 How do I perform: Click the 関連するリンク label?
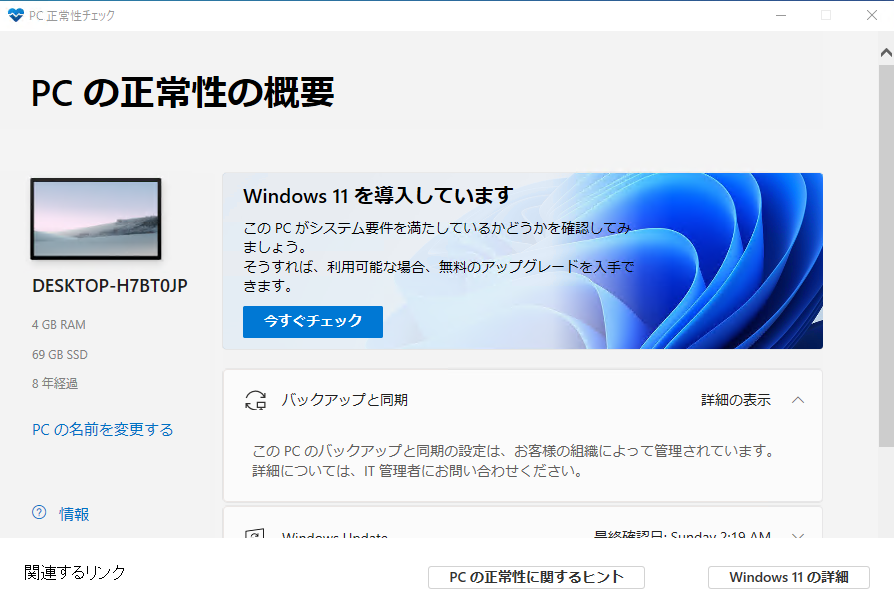pyautogui.click(x=75, y=573)
